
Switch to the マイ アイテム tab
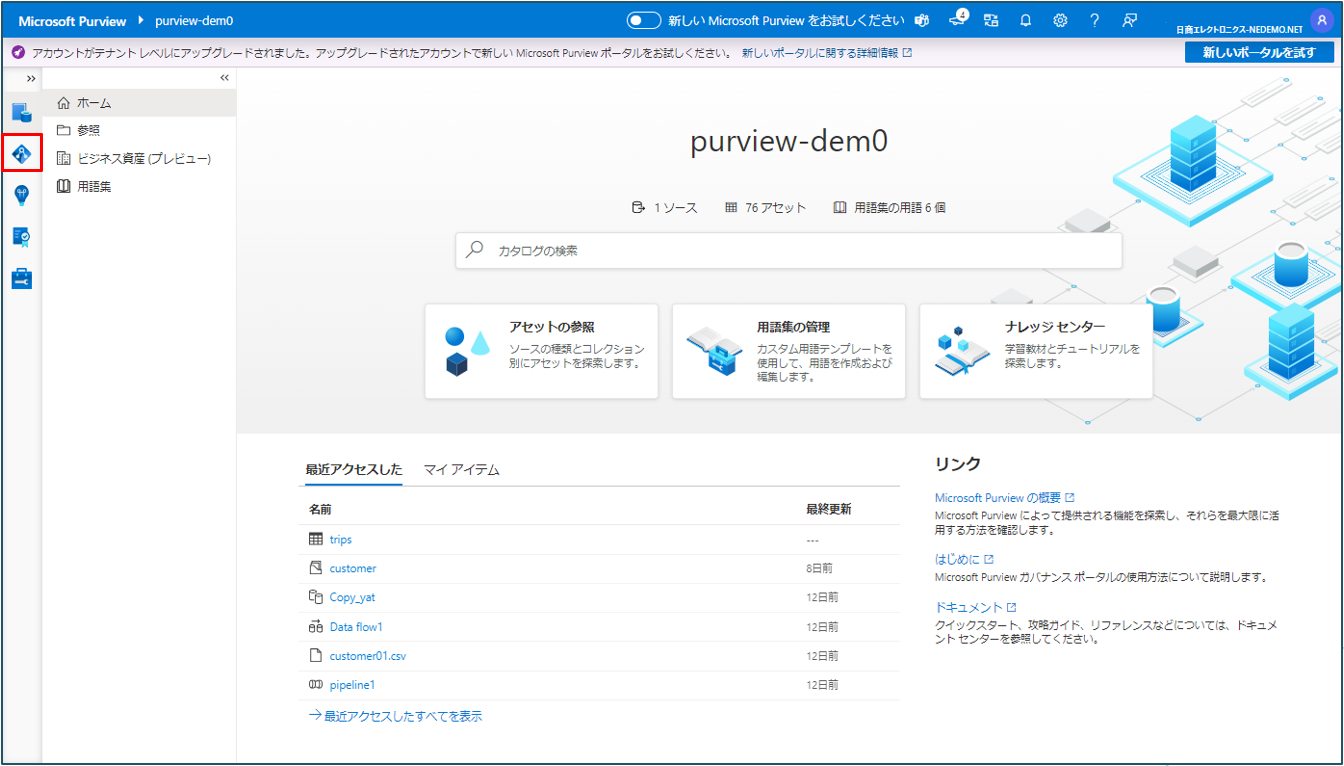(461, 469)
